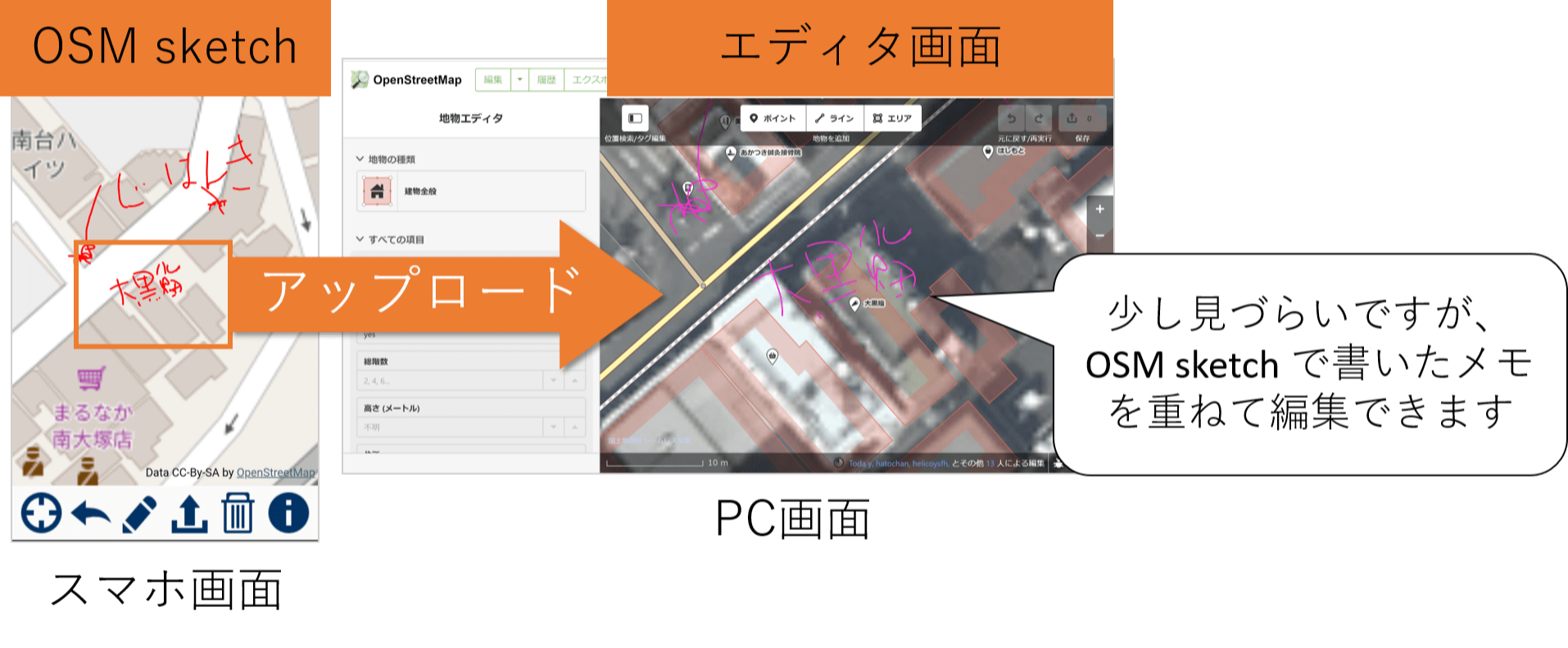Image resolution: width=1568 pixels, height=648 pixels.
Task: Select the ライン add-line tool
Action: pos(835,118)
